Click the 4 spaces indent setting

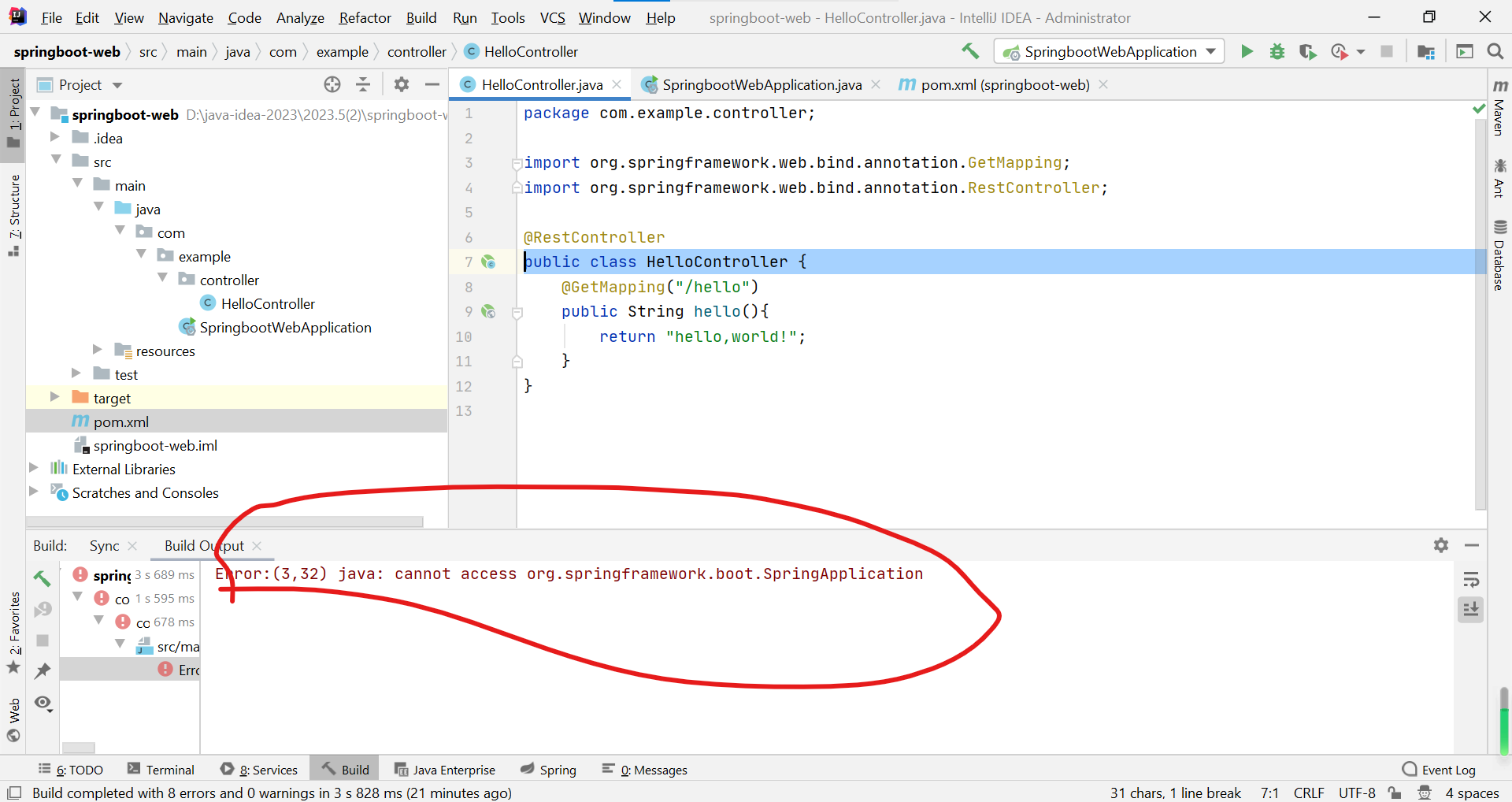(x=1472, y=793)
